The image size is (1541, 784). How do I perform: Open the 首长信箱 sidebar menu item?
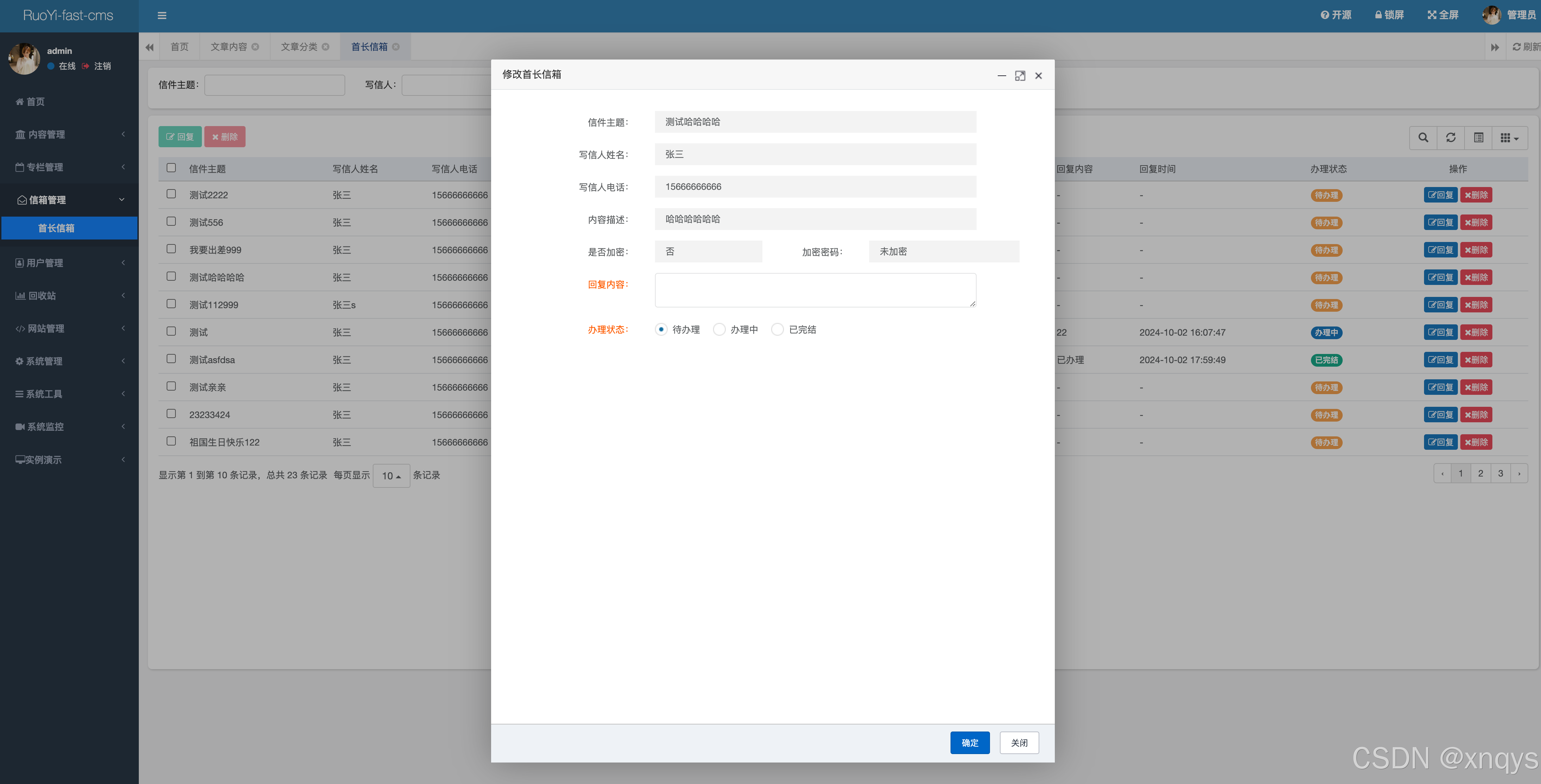[56, 228]
